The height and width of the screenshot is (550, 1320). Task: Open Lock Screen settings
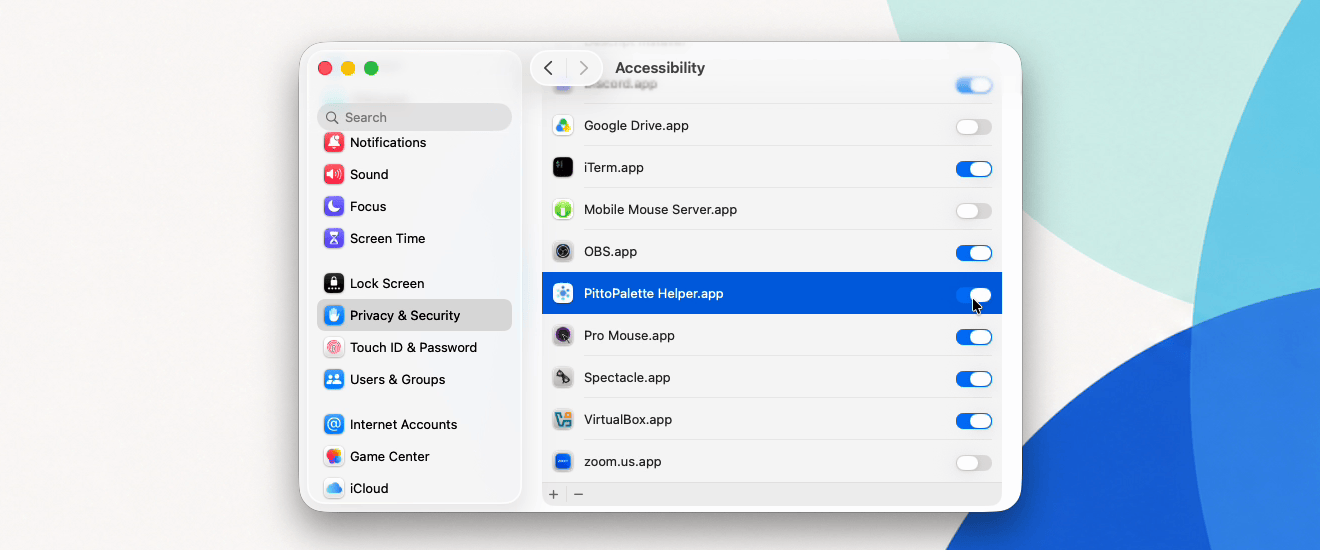coord(414,283)
